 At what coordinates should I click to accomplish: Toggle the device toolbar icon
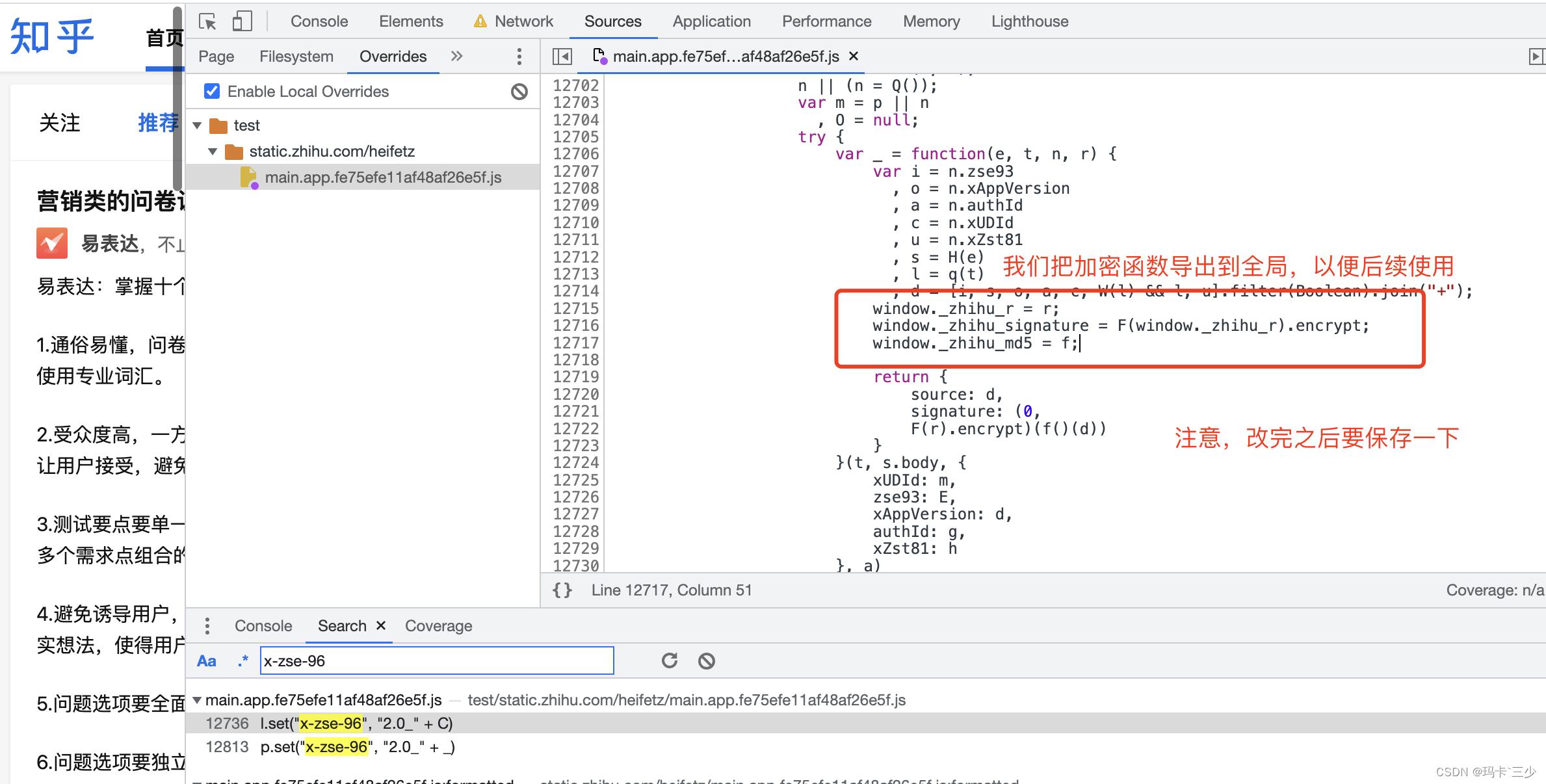(x=242, y=21)
